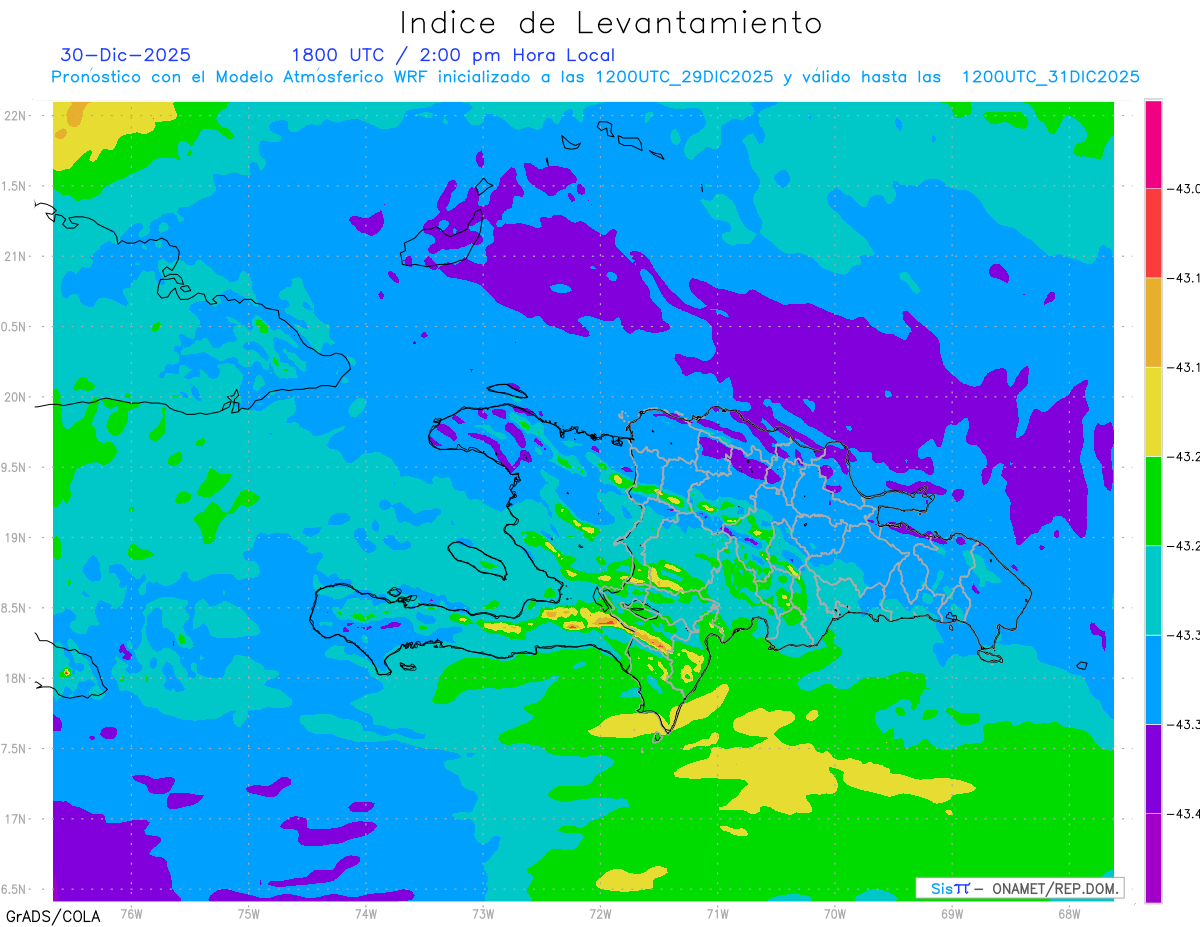The width and height of the screenshot is (1200, 927).
Task: Click the '6.5N' latitude label
Action: (15, 890)
